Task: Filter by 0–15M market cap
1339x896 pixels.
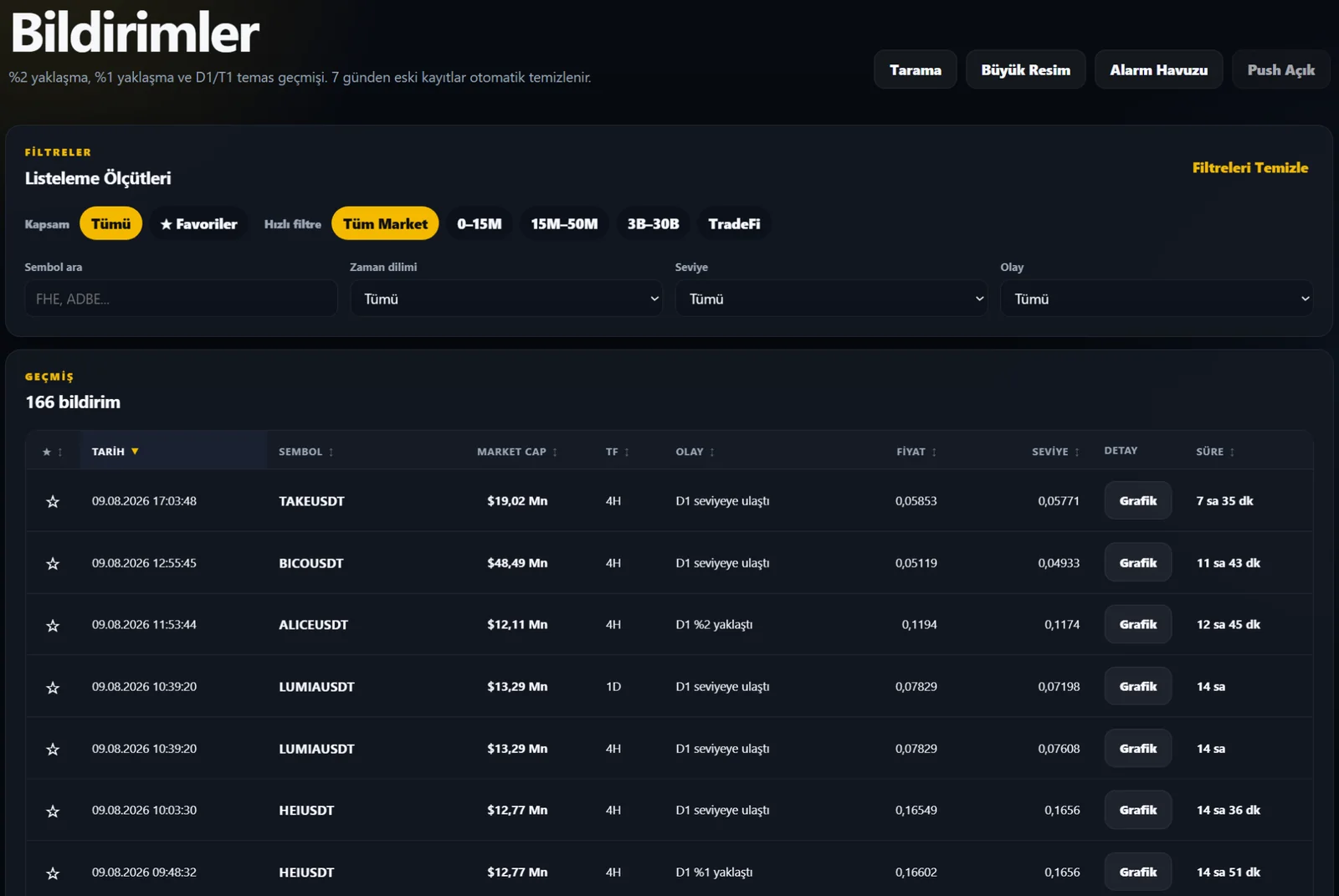Action: (480, 223)
